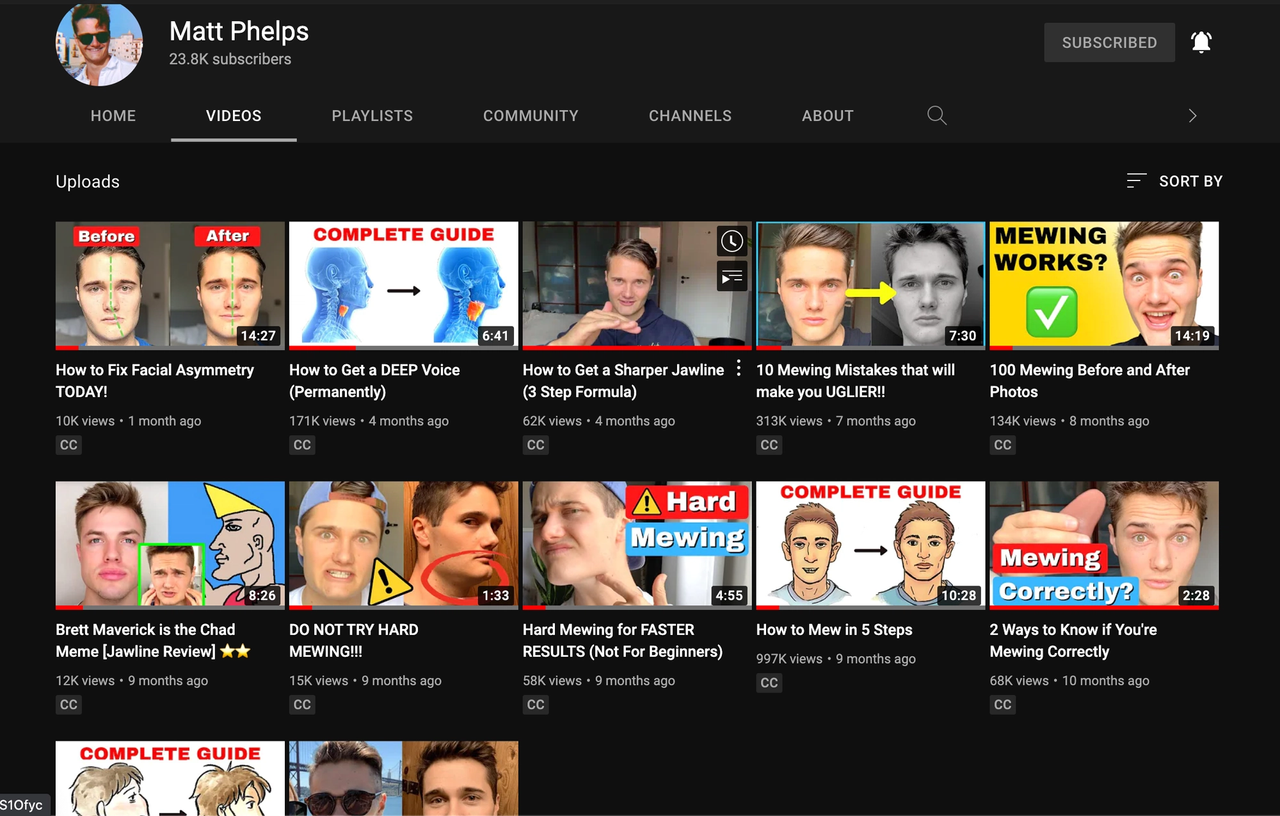Open 'Brett Maverick is the Chad Meme' title

[153, 640]
